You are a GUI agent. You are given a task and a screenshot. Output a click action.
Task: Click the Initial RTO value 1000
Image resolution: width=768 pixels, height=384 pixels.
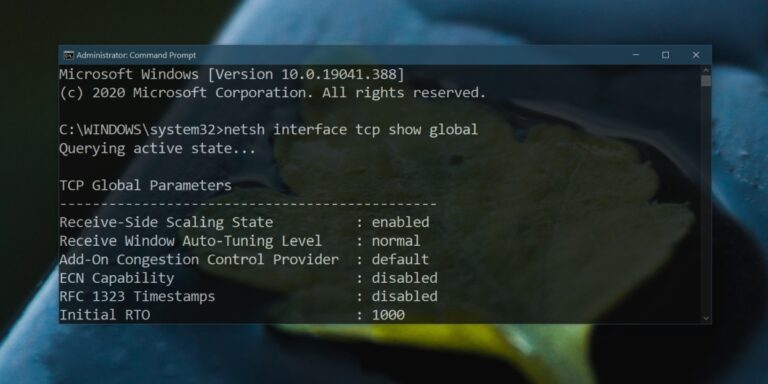(x=388, y=315)
